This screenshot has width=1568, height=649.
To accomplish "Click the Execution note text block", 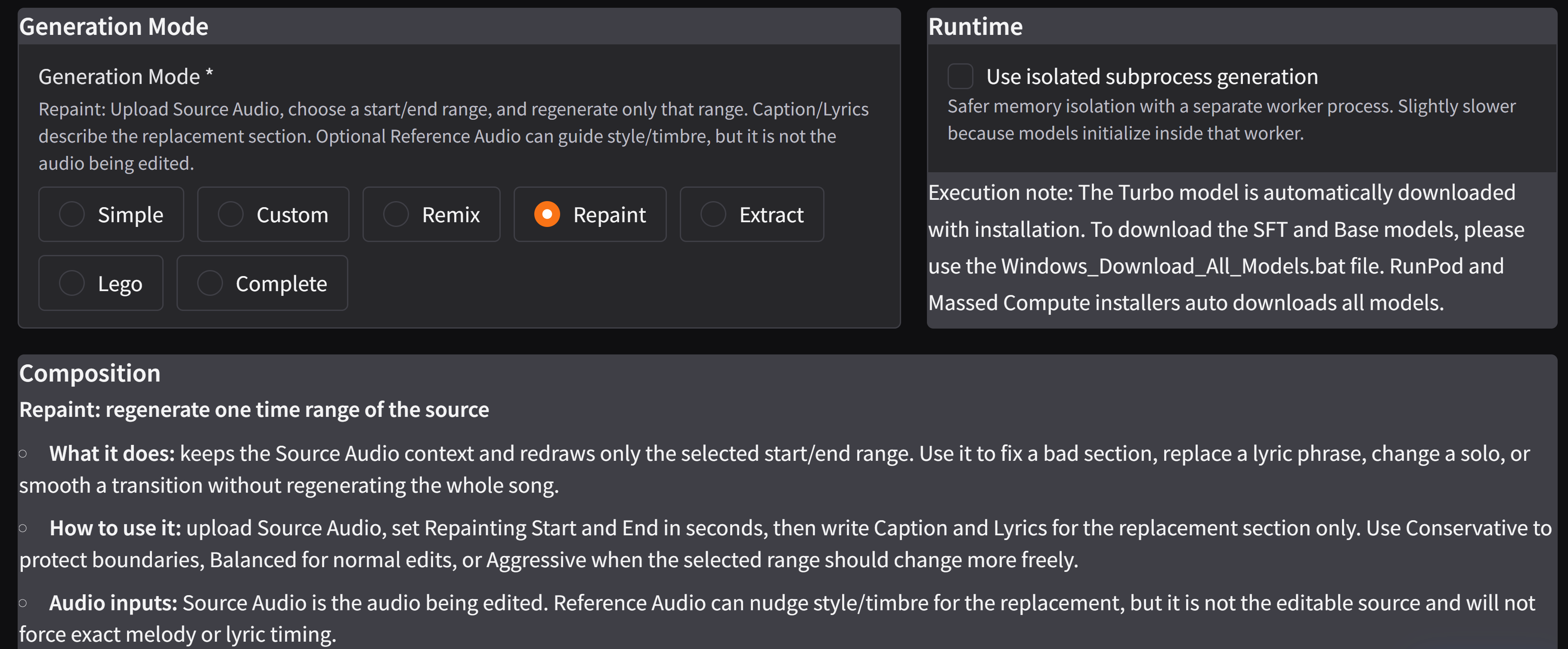I will click(x=1226, y=248).
